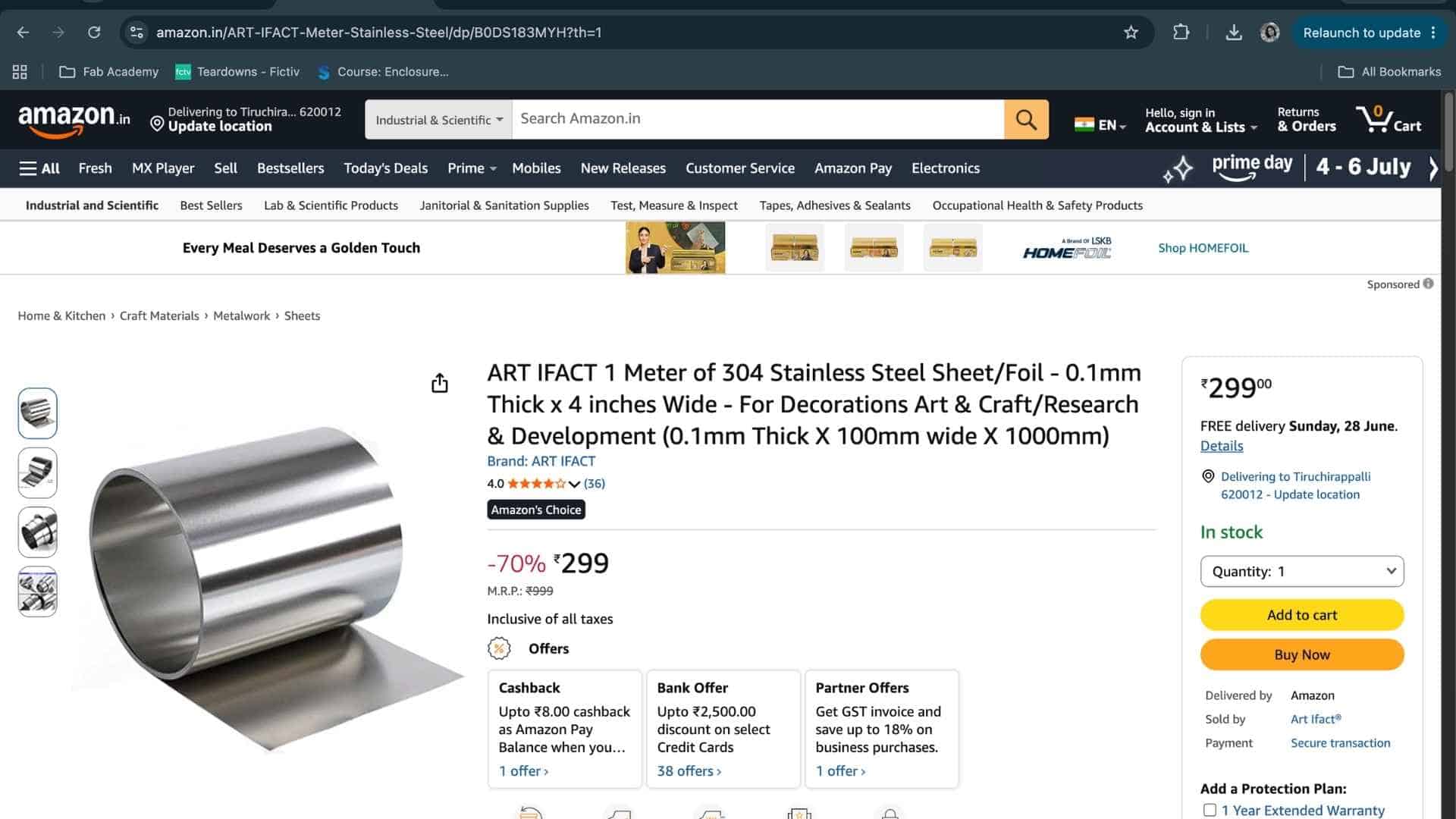The height and width of the screenshot is (819, 1456).
Task: Open Today's Deals in the navigation bar
Action: coord(385,168)
